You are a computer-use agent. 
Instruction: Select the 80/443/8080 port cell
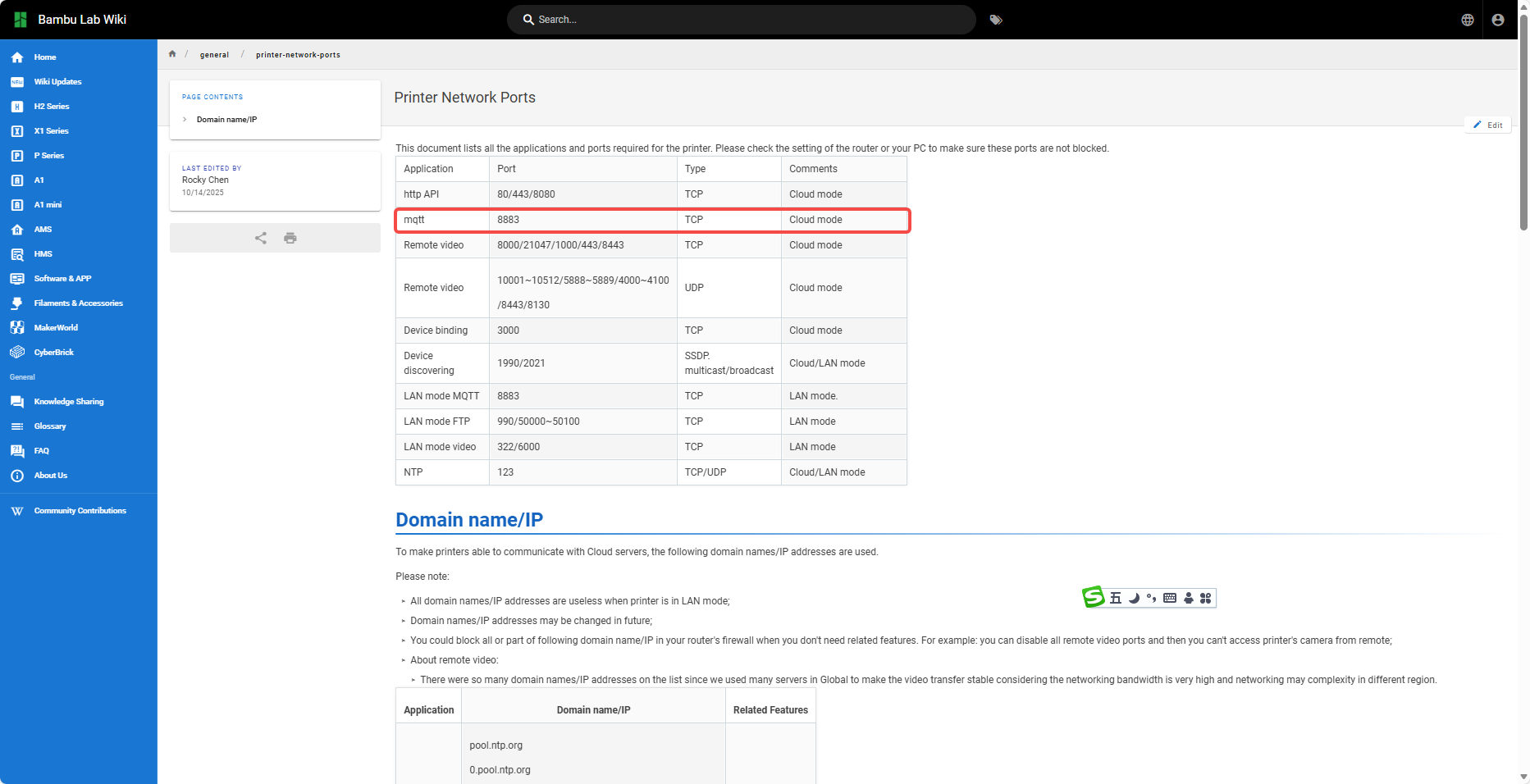coord(583,194)
